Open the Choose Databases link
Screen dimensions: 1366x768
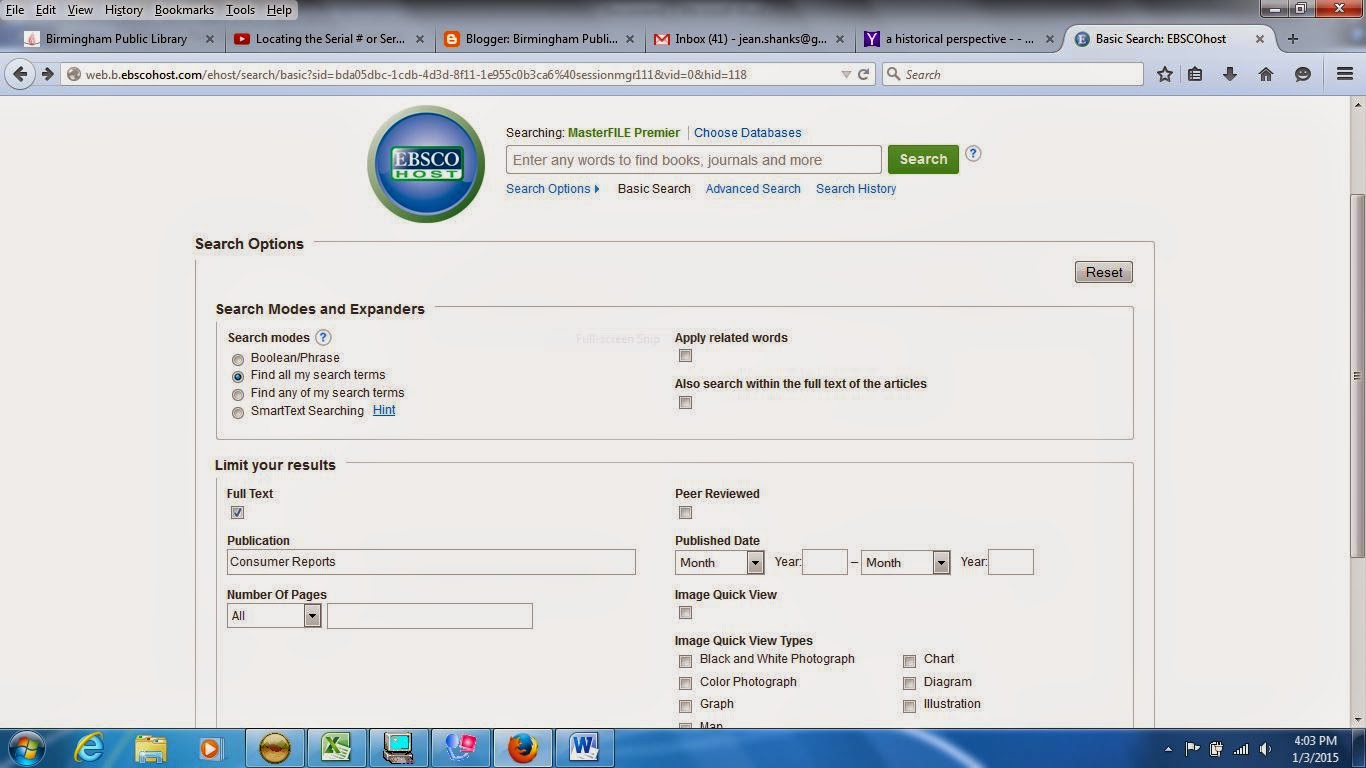(x=747, y=133)
